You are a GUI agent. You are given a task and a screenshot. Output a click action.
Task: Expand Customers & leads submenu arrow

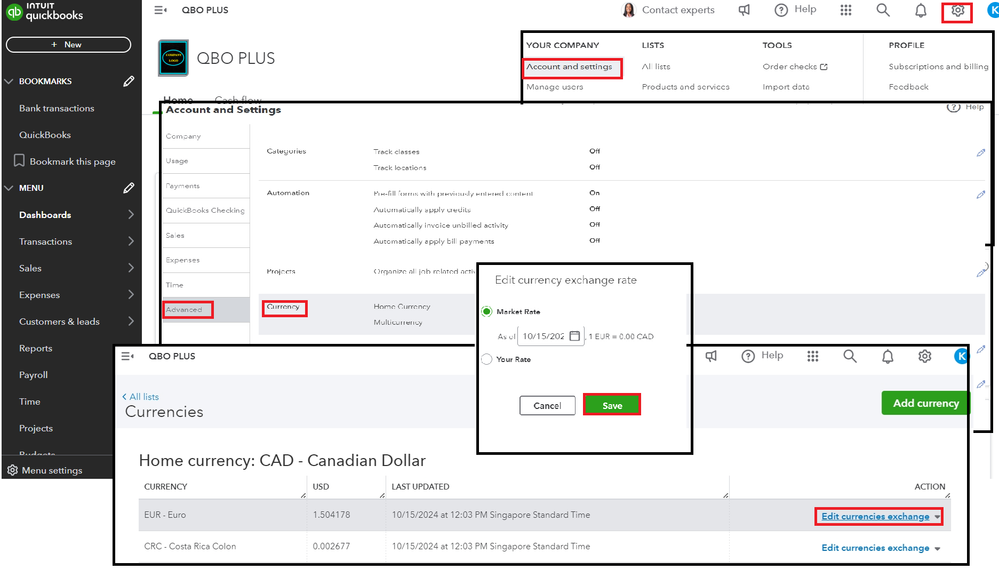tap(131, 322)
